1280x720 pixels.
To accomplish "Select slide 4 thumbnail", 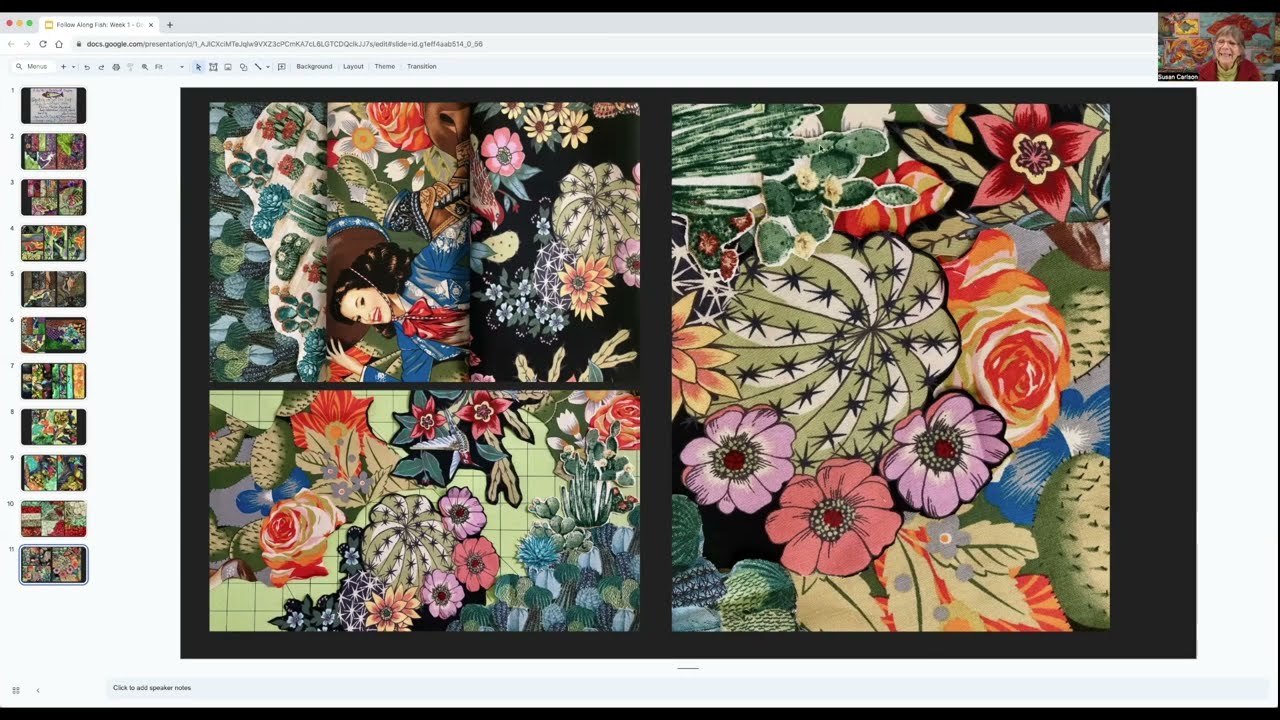I will click(54, 243).
